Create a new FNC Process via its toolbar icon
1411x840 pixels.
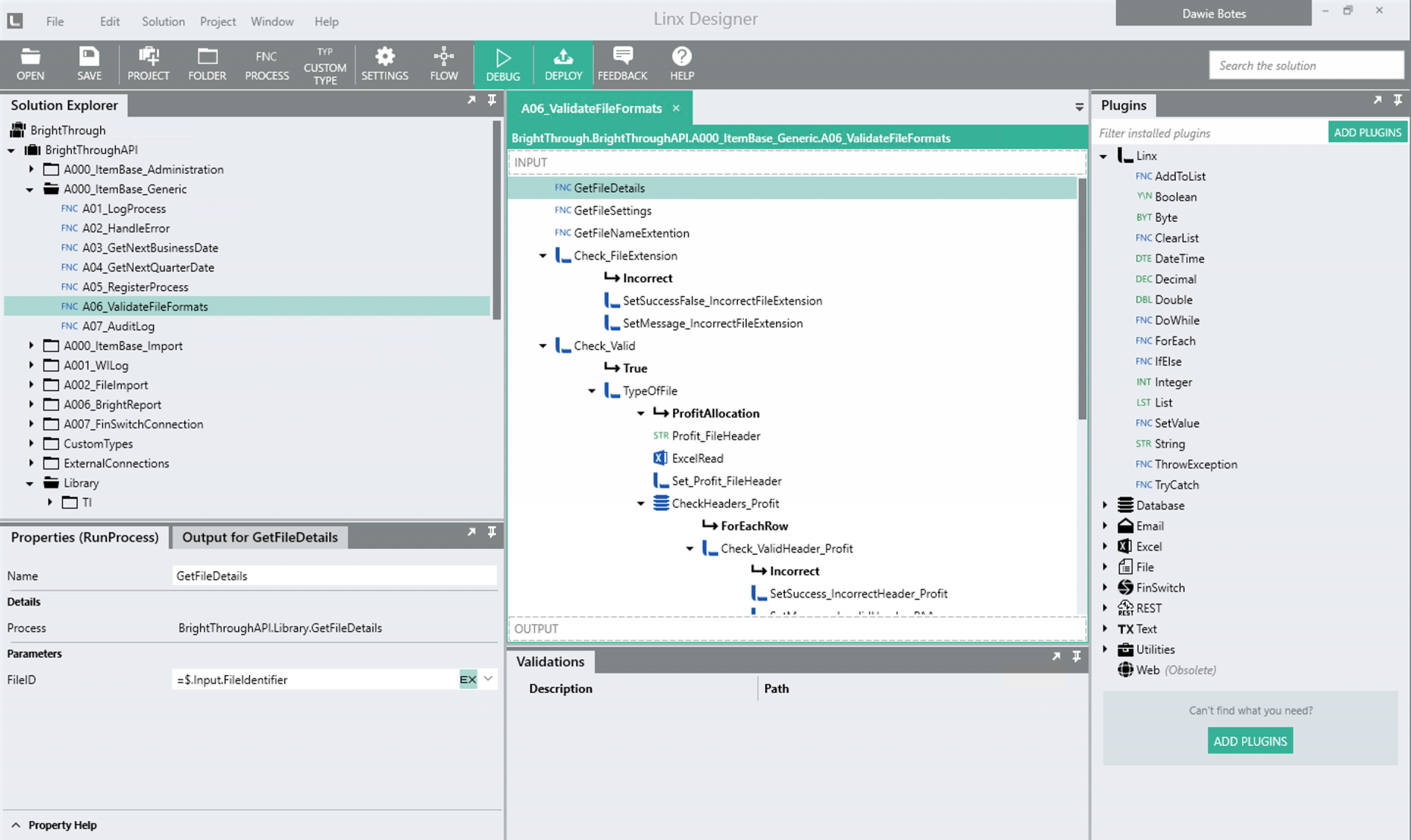click(267, 64)
